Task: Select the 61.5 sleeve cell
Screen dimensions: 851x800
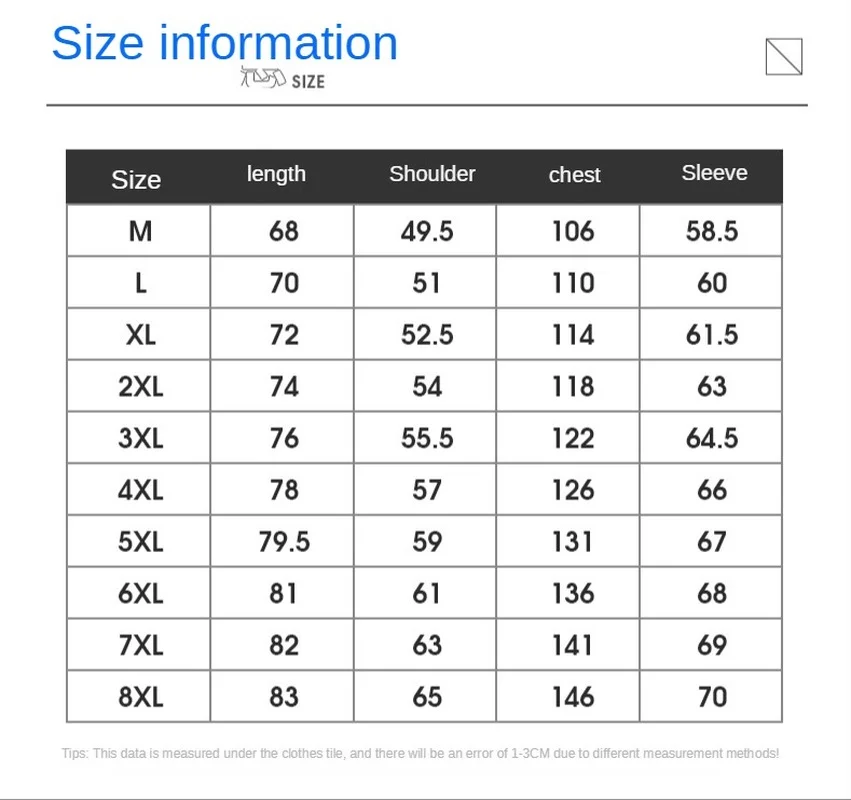Action: pyautogui.click(x=712, y=335)
